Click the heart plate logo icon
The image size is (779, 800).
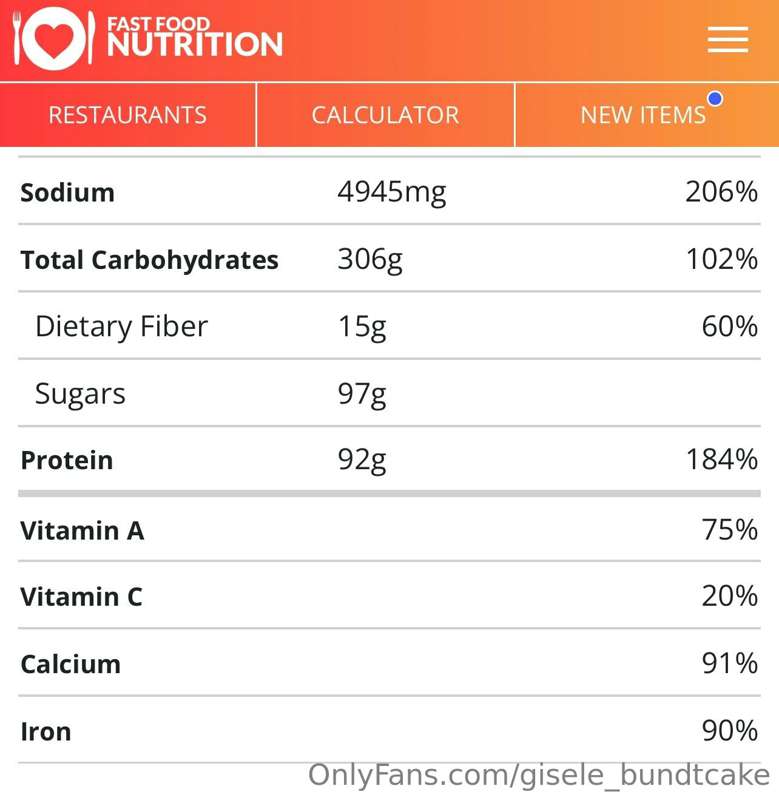(54, 38)
